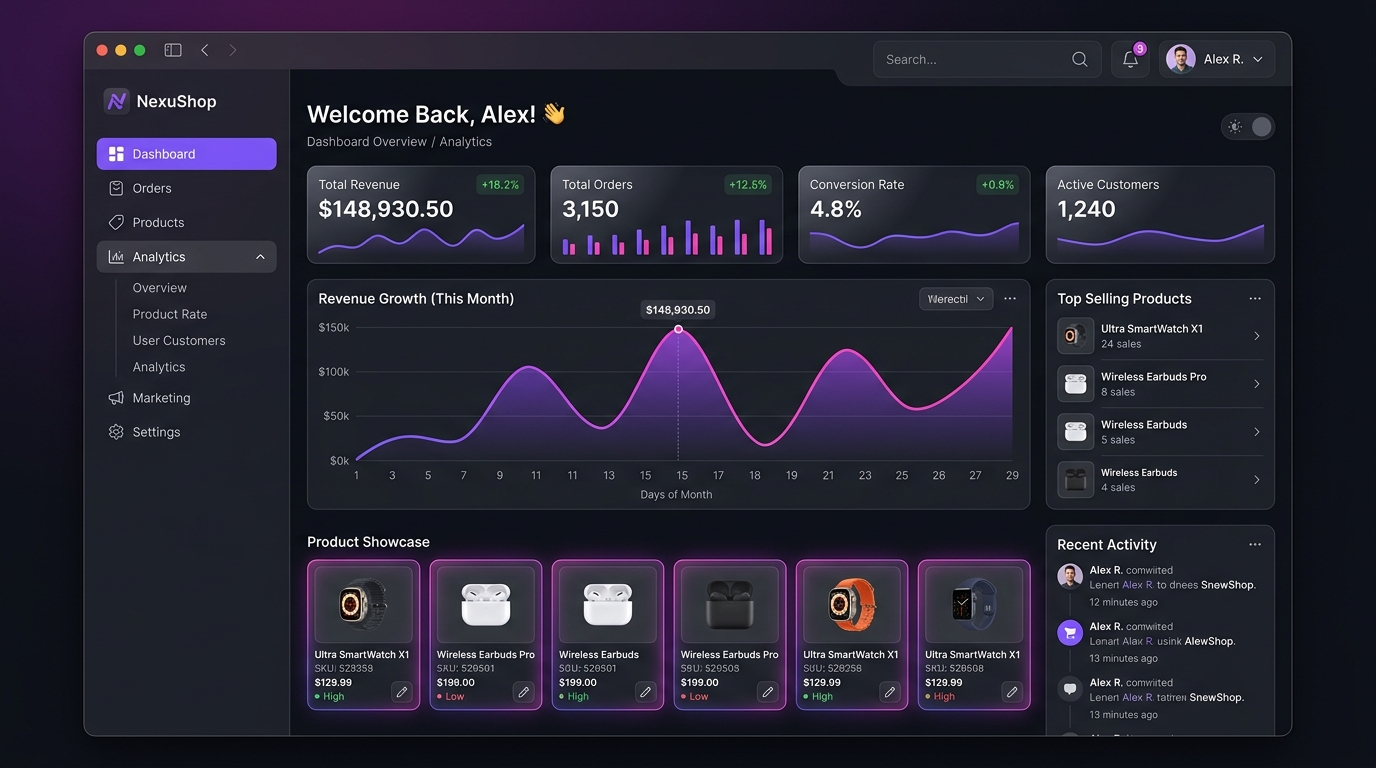This screenshot has width=1376, height=768.
Task: Click the Total Revenue stat card
Action: point(421,215)
